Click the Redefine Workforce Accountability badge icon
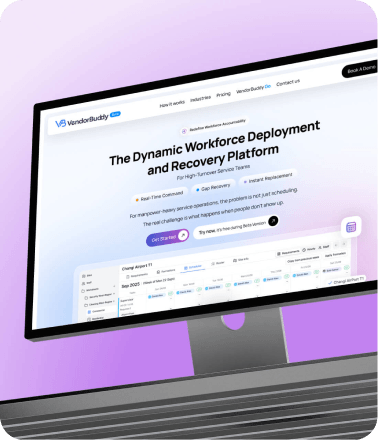 point(184,131)
